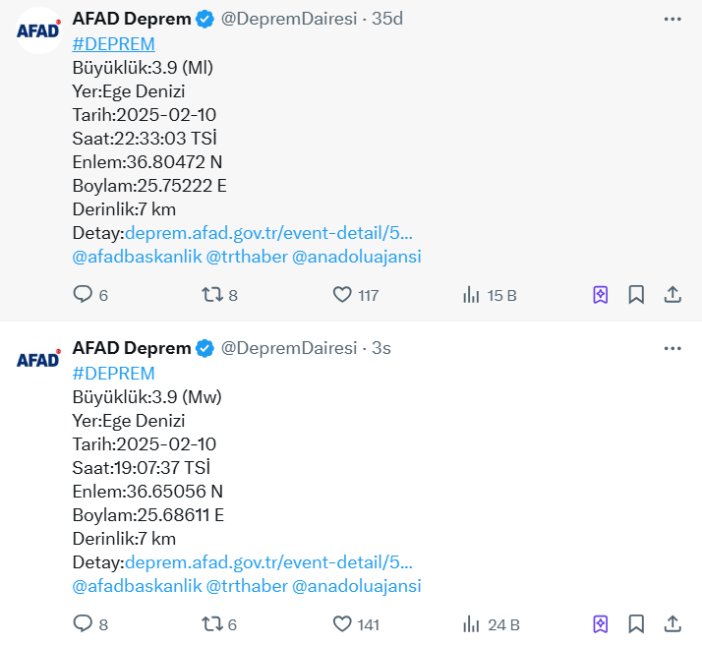702x646 pixels.
Task: Share the first AFAD Deprem tweet
Action: click(673, 295)
